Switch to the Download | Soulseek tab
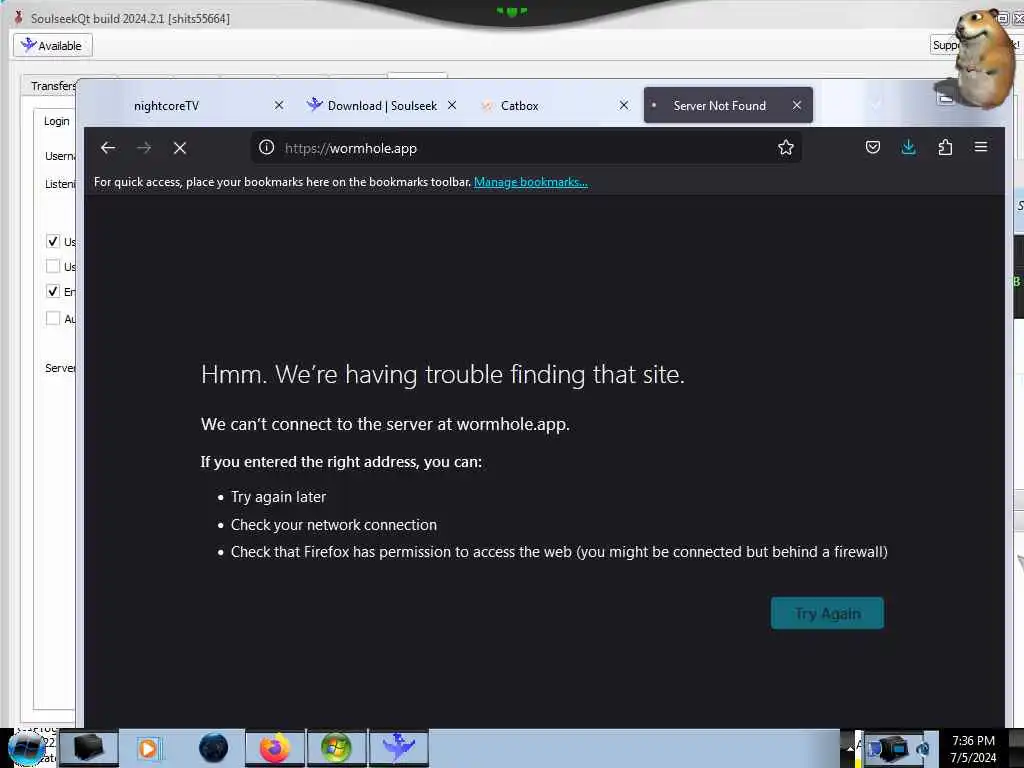The image size is (1024, 768). pyautogui.click(x=382, y=106)
